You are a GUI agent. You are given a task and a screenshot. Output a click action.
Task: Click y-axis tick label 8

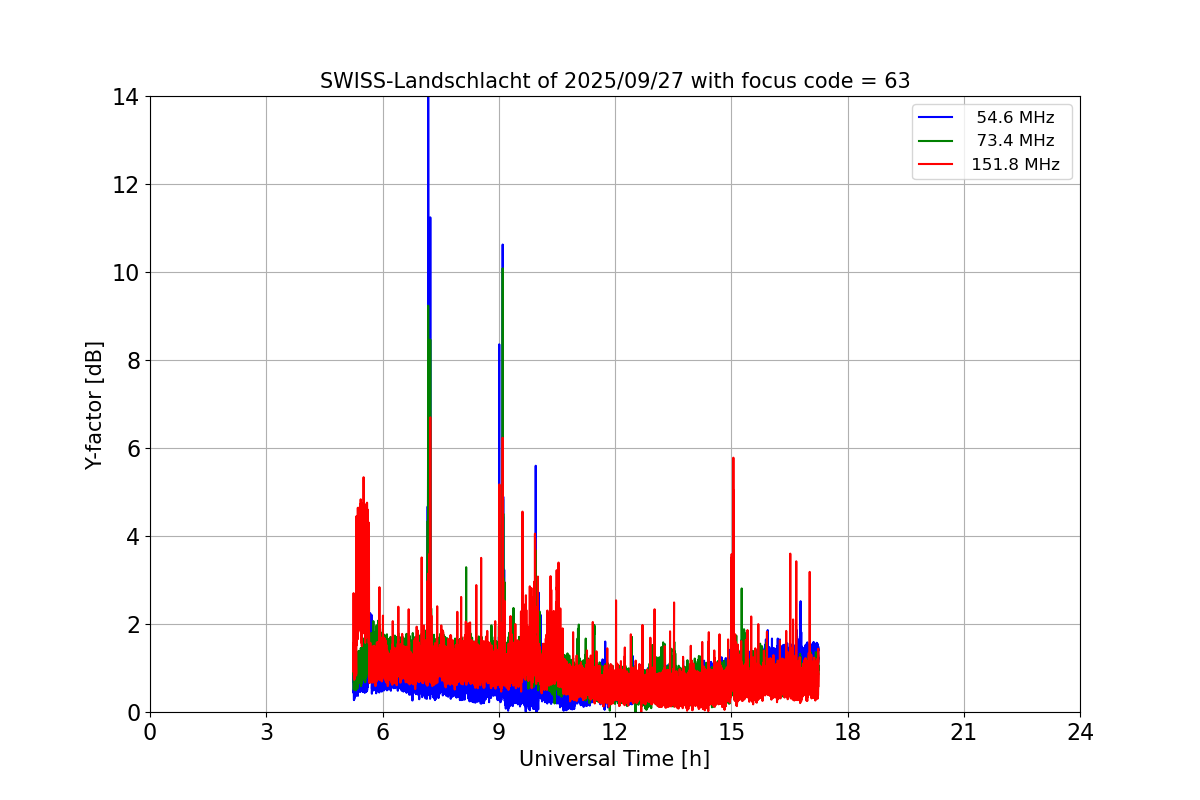[131, 361]
